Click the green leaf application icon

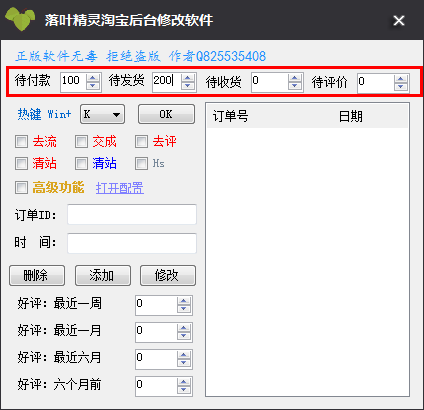[20, 19]
